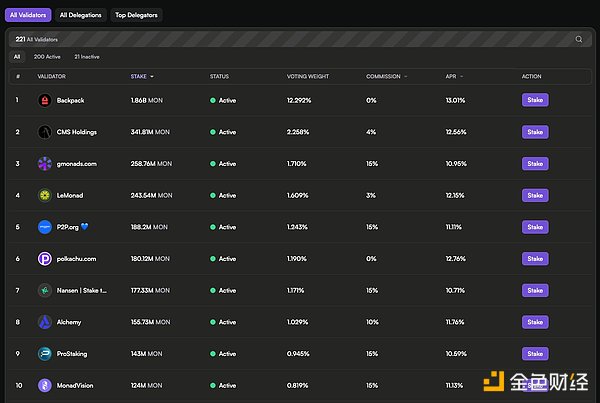Click the VALIDATOR column header
Image resolution: width=600 pixels, height=403 pixels.
(x=51, y=77)
